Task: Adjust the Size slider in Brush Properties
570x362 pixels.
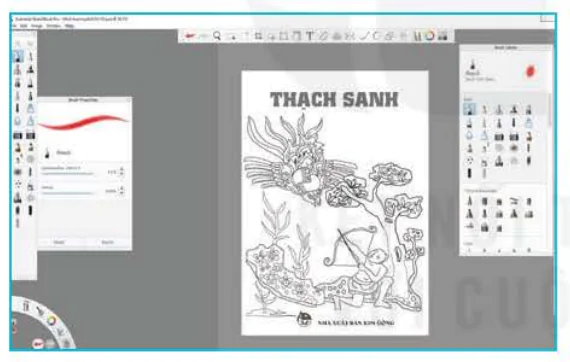Action: 68,174
